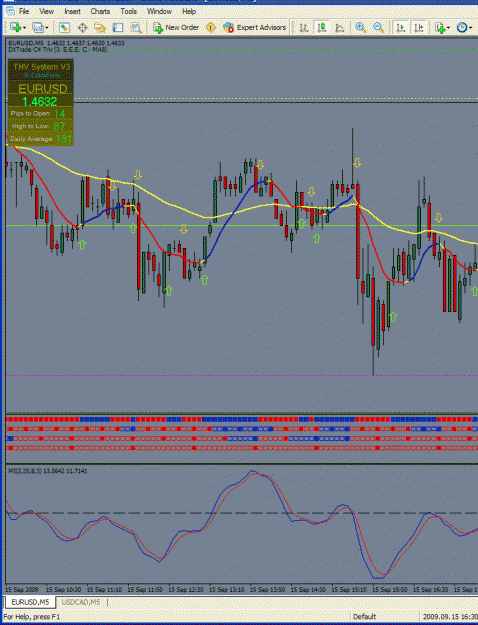Zoom in on the chart
This screenshot has height=625, width=478.
pyautogui.click(x=360, y=28)
